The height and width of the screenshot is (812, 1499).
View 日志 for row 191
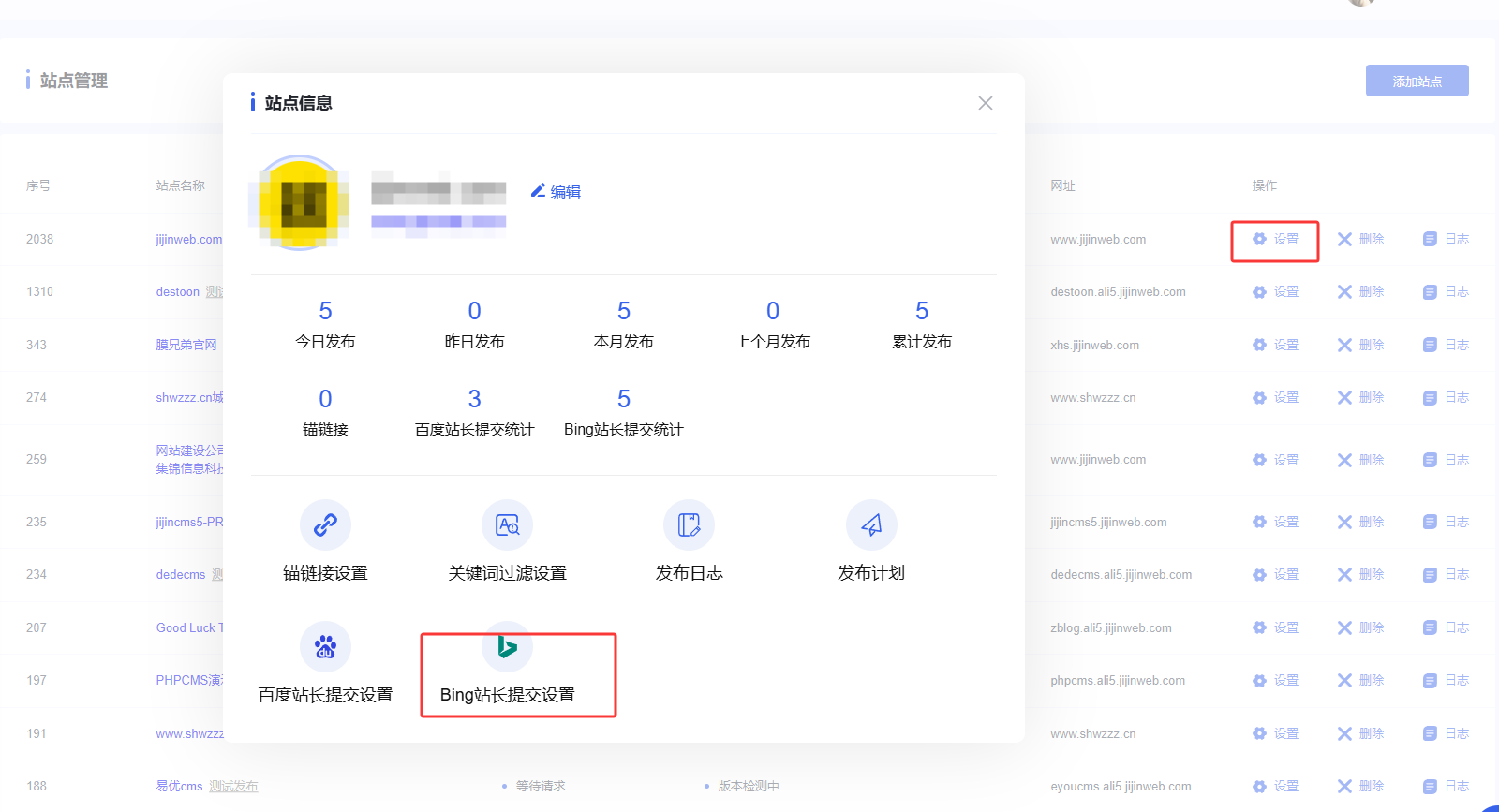click(1446, 734)
